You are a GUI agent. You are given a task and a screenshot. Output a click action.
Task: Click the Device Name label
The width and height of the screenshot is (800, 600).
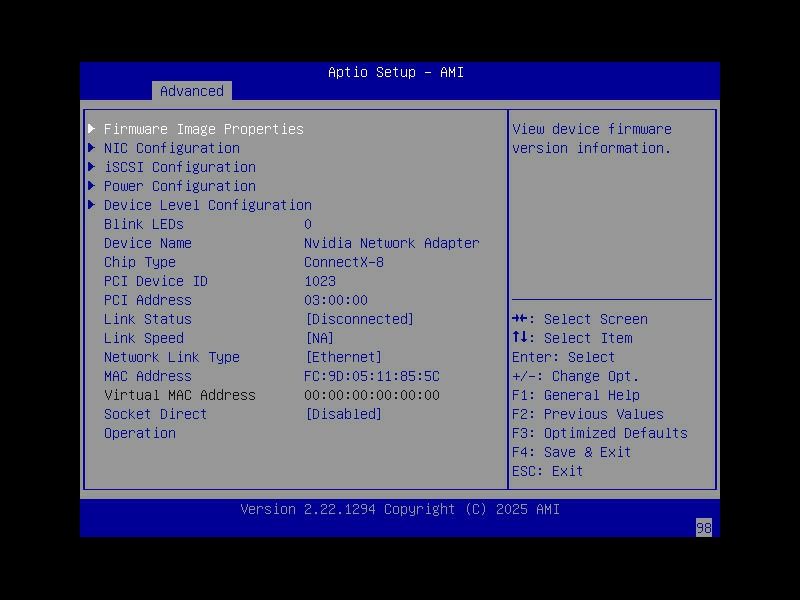147,243
